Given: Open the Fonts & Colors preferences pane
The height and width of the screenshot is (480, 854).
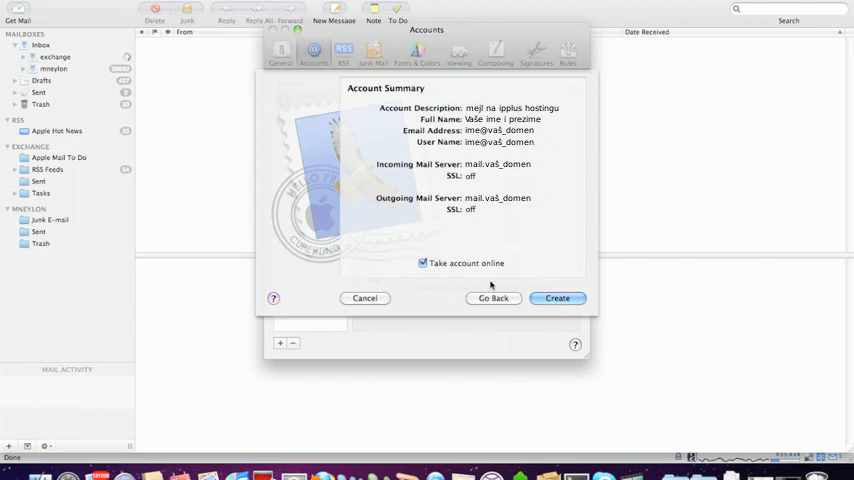Looking at the screenshot, I should point(417,54).
